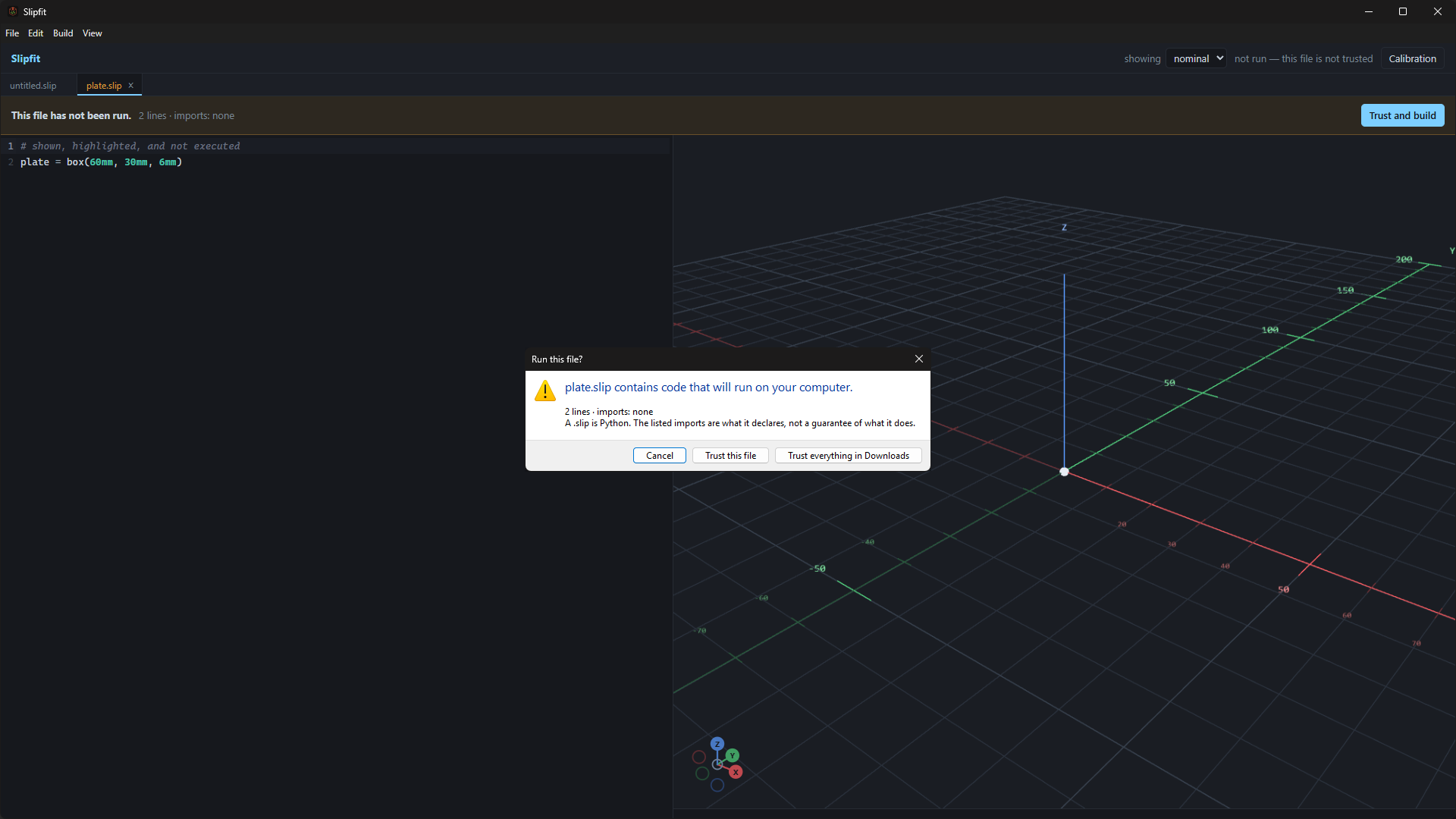Screen dimensions: 1456x819
Task: Click the 200 marker on the Y axis
Action: click(1404, 259)
